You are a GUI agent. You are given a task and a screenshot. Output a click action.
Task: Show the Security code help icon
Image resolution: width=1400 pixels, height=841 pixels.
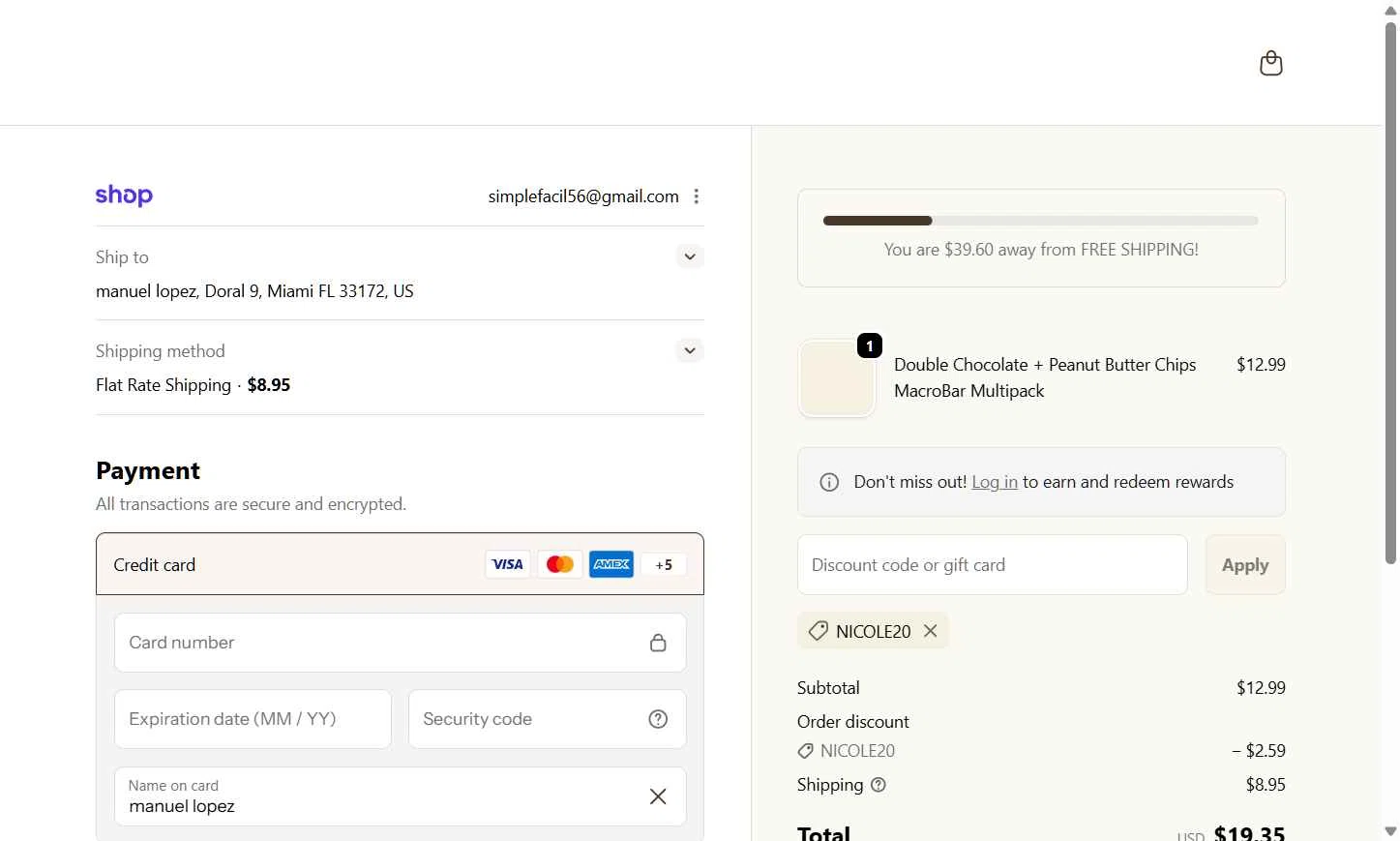coord(658,719)
